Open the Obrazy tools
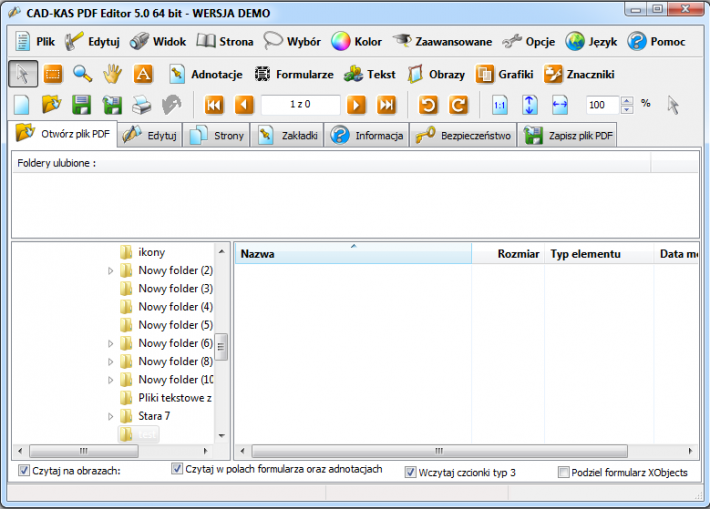Image resolution: width=710 pixels, height=509 pixels. [436, 74]
